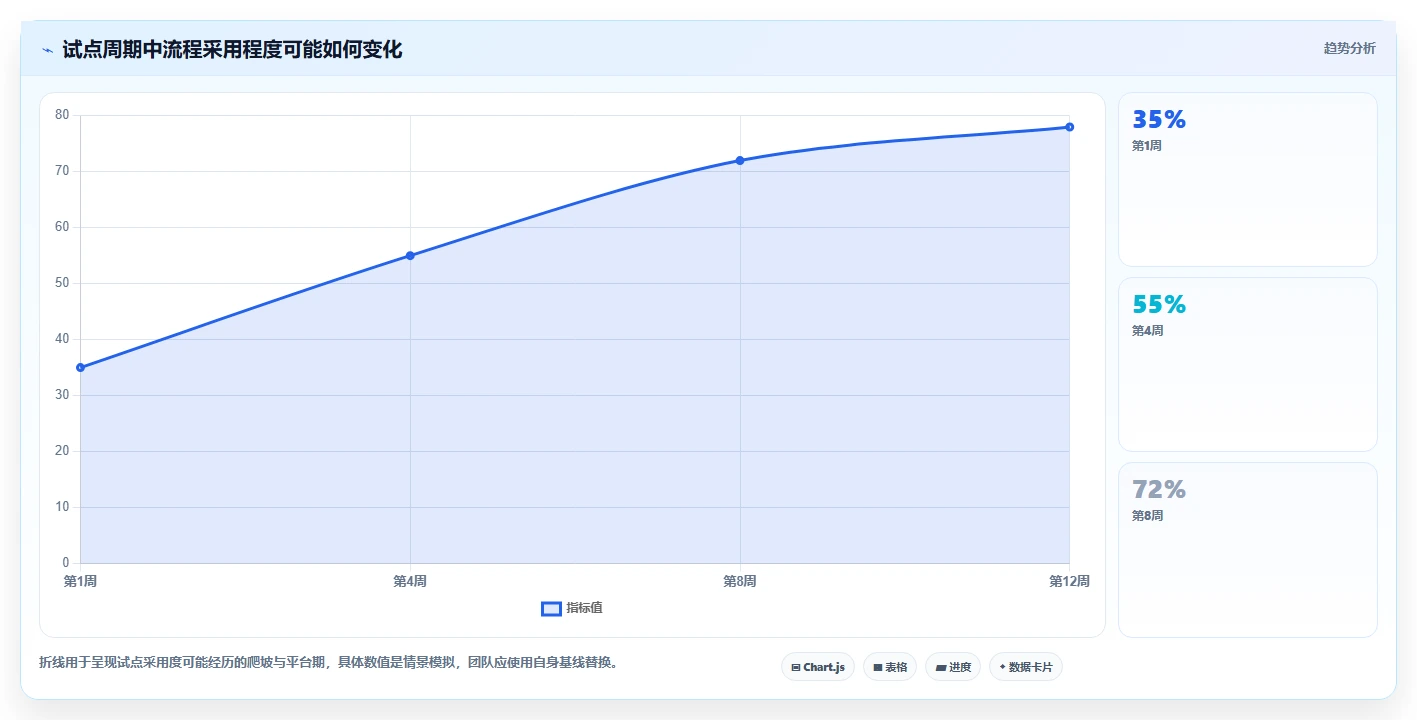The width and height of the screenshot is (1417, 720).
Task: Click the 第8周 caption in the 72% card
Action: 1147,516
